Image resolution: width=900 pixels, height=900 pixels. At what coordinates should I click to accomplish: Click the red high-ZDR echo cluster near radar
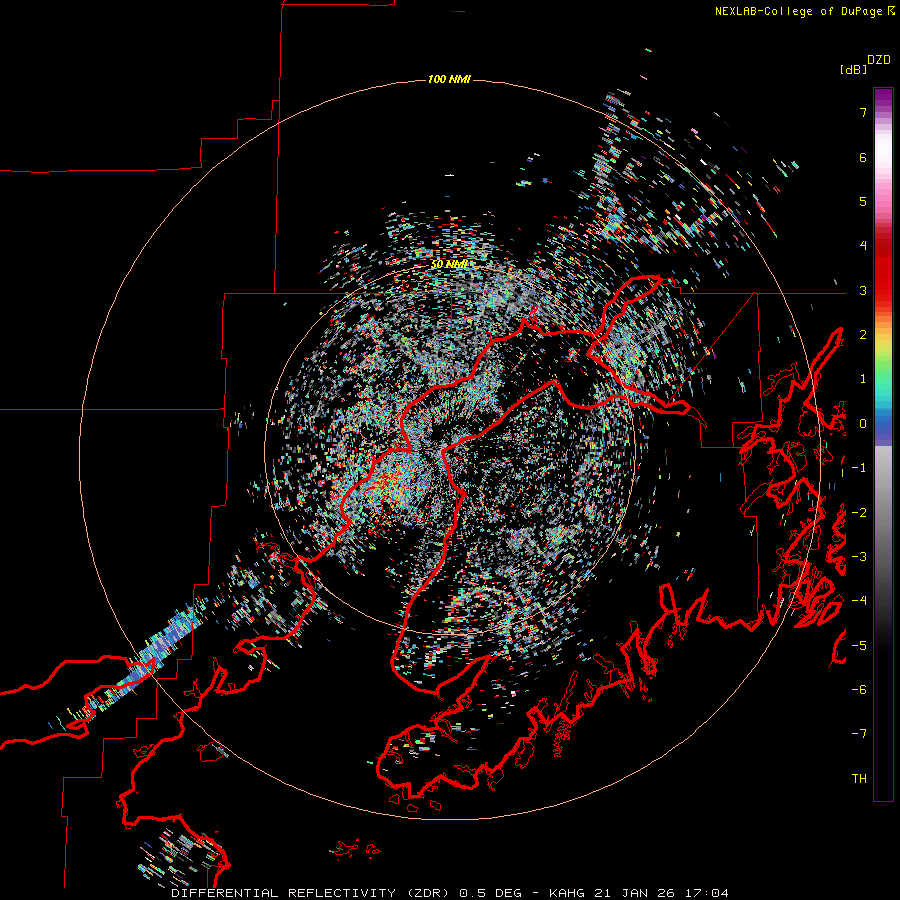(x=390, y=482)
